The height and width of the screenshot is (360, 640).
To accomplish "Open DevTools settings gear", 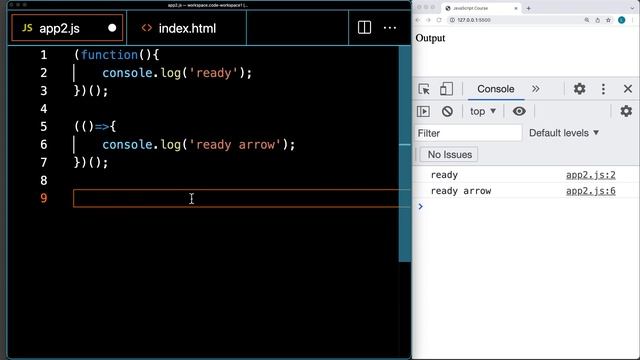I will pos(579,89).
